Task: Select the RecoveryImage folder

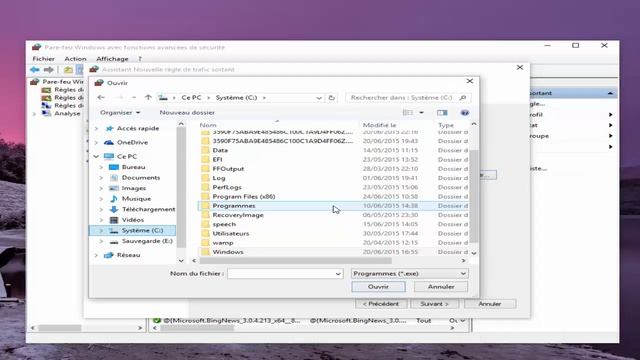Action: pyautogui.click(x=238, y=215)
